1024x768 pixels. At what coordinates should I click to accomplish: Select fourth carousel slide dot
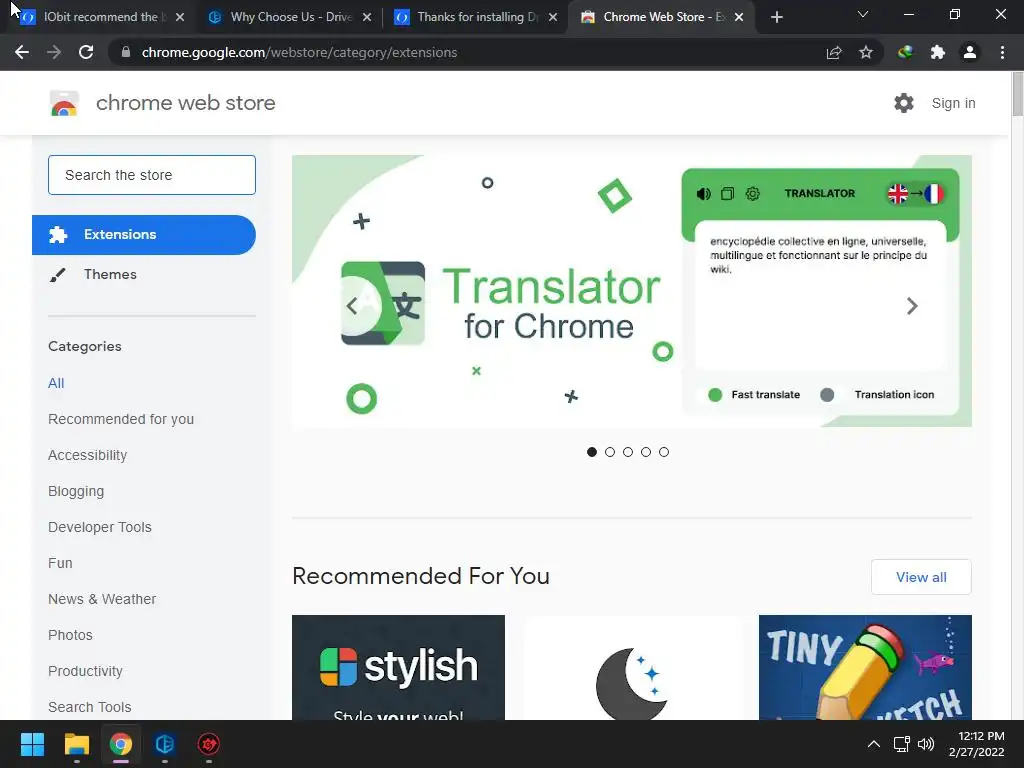pyautogui.click(x=646, y=452)
